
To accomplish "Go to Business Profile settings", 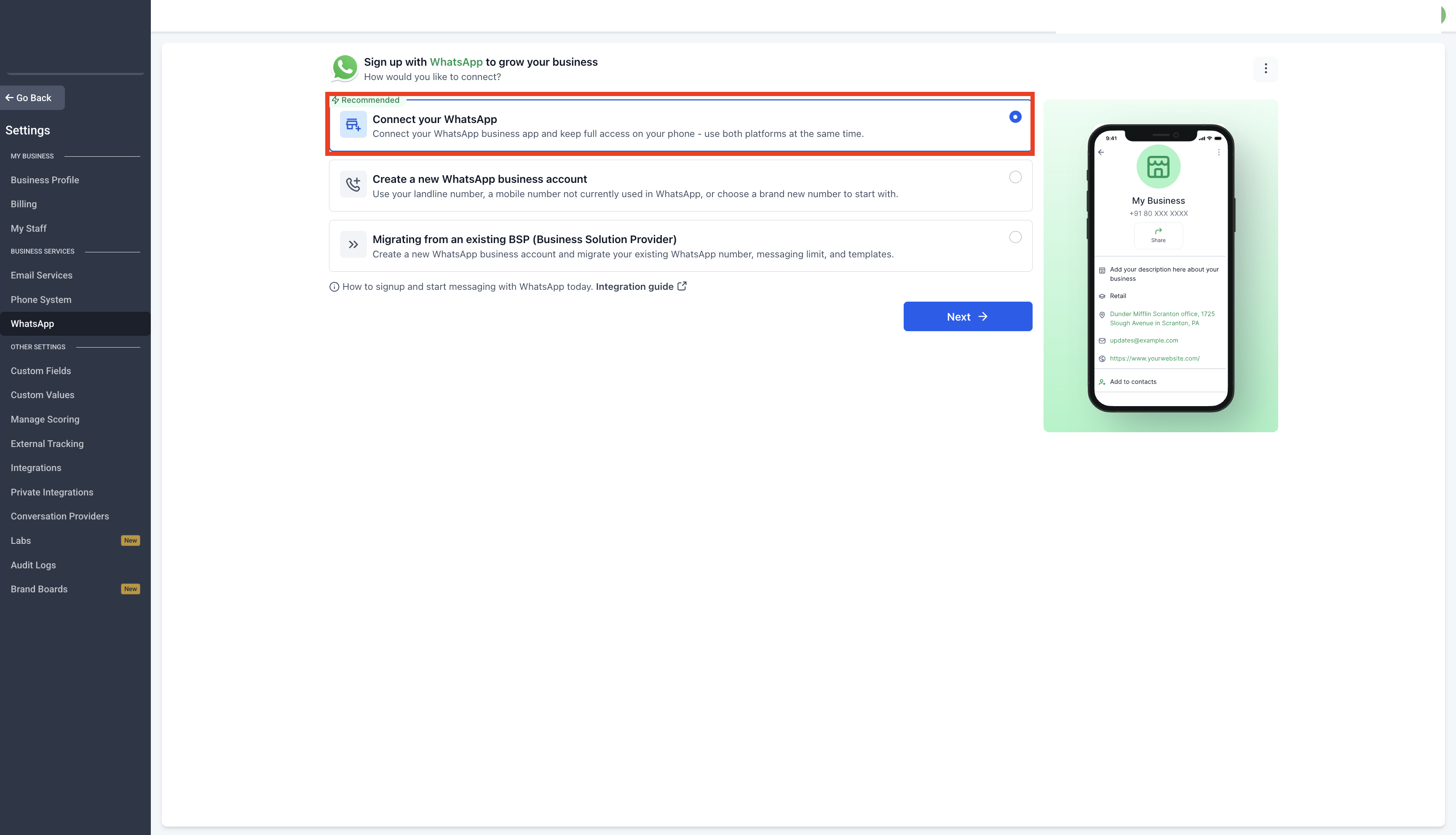I will pyautogui.click(x=45, y=180).
